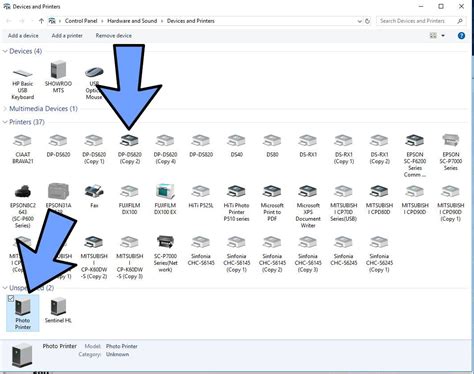The width and height of the screenshot is (474, 374).
Task: Select the MITSUBISHI CP70D Series(USB) printer
Action: (344, 203)
